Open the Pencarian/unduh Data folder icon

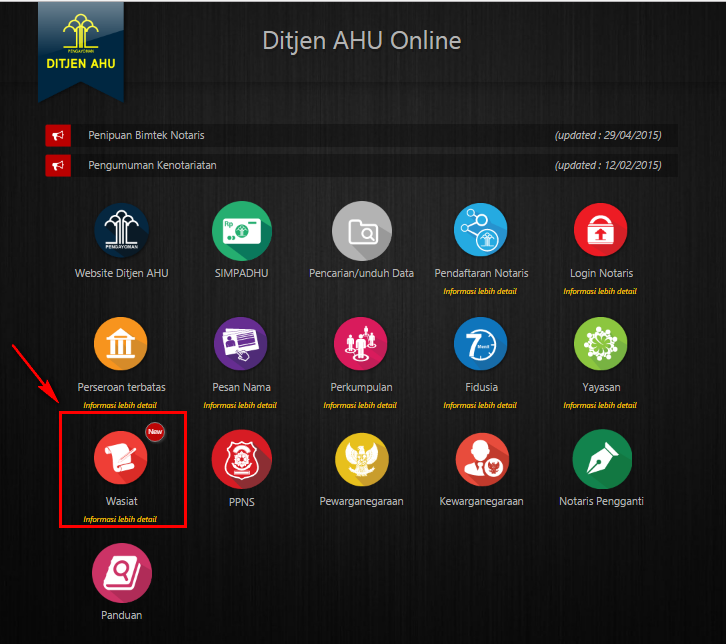pyautogui.click(x=361, y=231)
